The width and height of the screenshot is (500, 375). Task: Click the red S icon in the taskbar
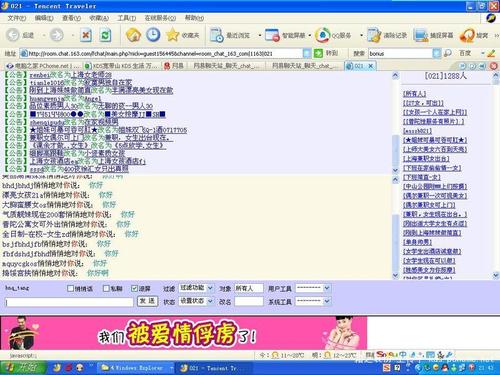point(387,368)
